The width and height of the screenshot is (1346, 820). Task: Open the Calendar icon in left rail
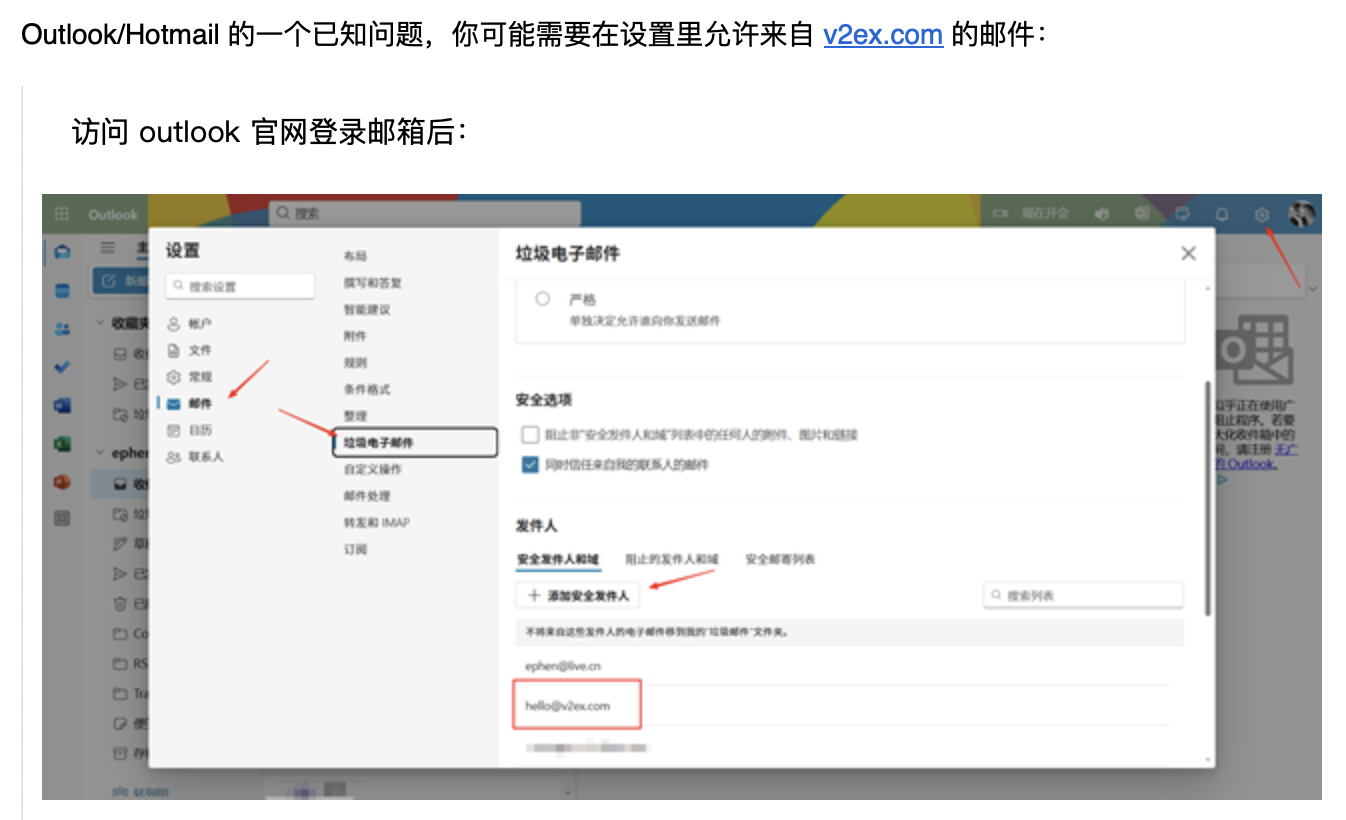[x=62, y=290]
